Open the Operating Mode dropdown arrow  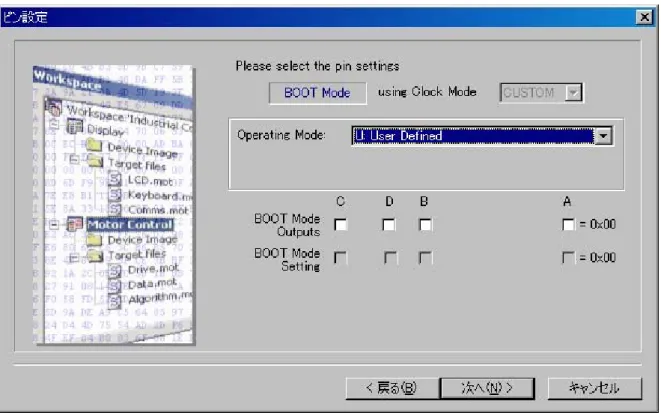click(x=603, y=136)
